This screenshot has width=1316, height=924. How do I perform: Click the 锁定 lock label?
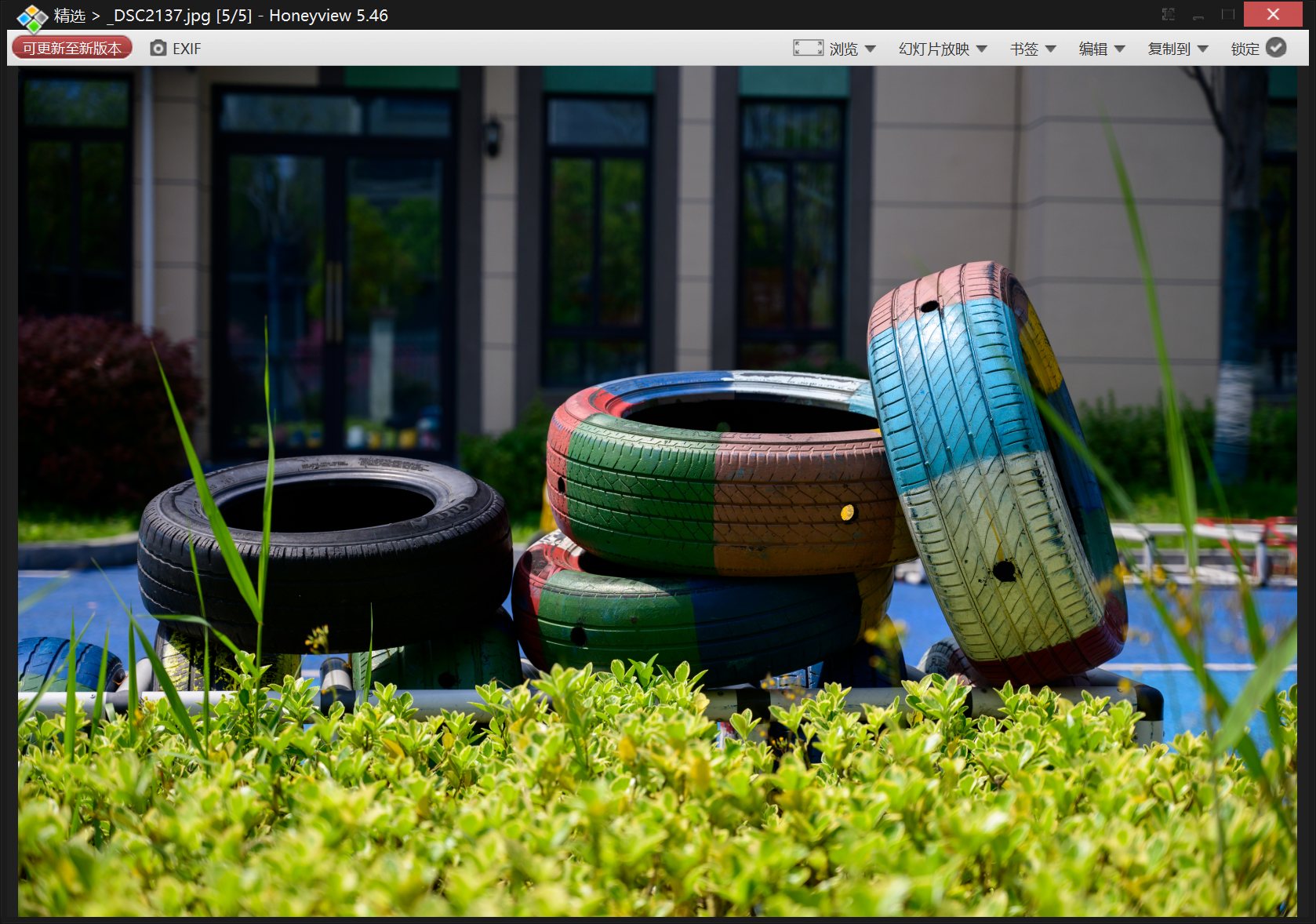(x=1245, y=49)
